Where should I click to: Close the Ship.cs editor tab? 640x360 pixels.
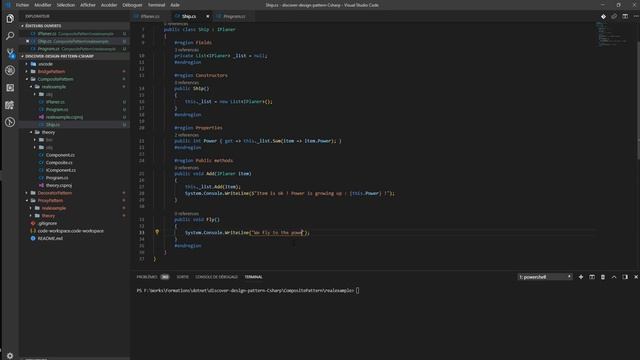pyautogui.click(x=207, y=16)
